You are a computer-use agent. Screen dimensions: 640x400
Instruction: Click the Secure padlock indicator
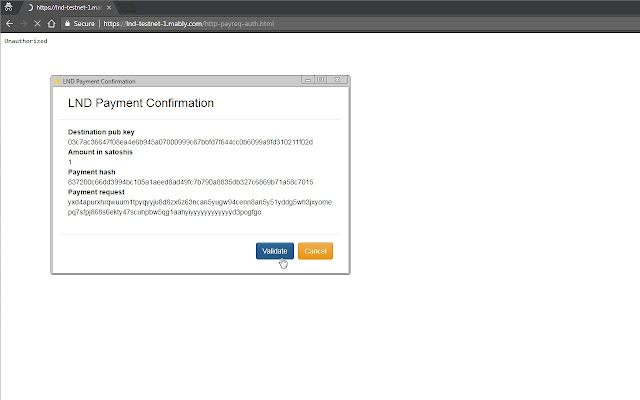point(80,24)
